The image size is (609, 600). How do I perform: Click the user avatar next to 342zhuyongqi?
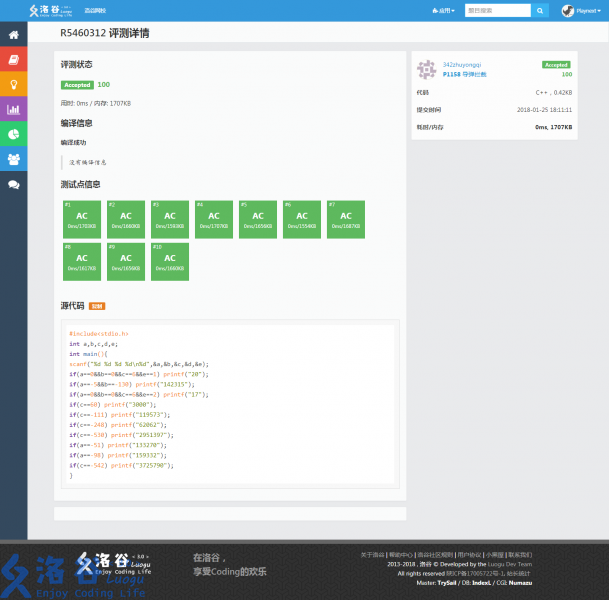(426, 69)
